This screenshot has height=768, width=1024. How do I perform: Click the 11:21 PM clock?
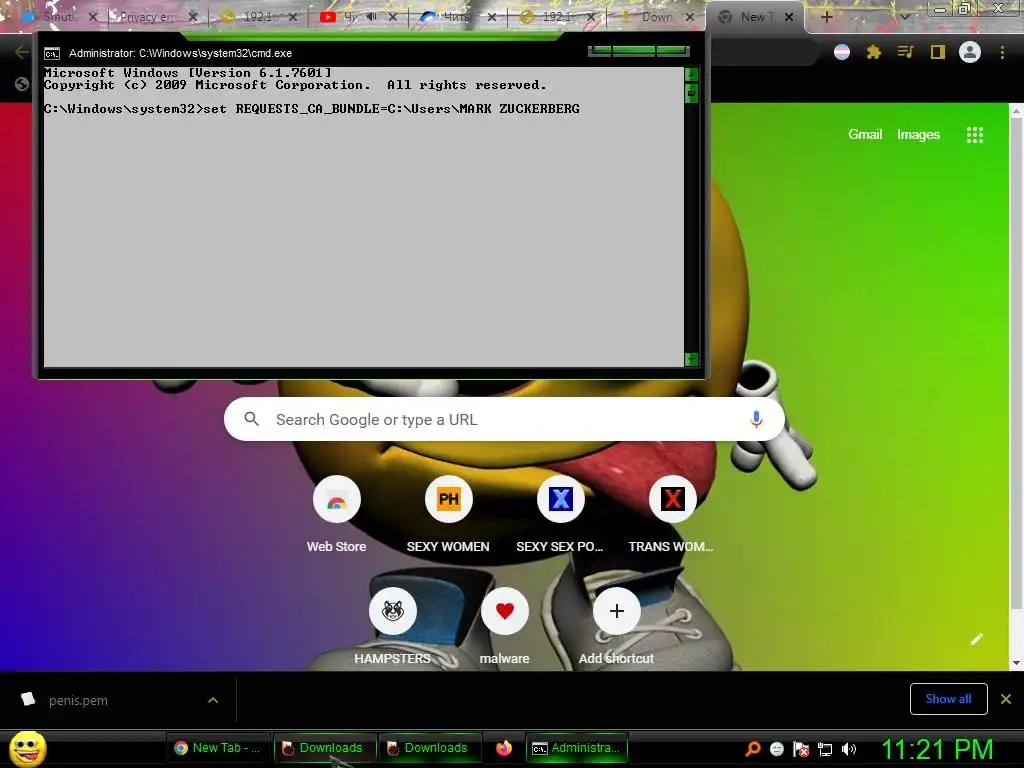[x=936, y=749]
